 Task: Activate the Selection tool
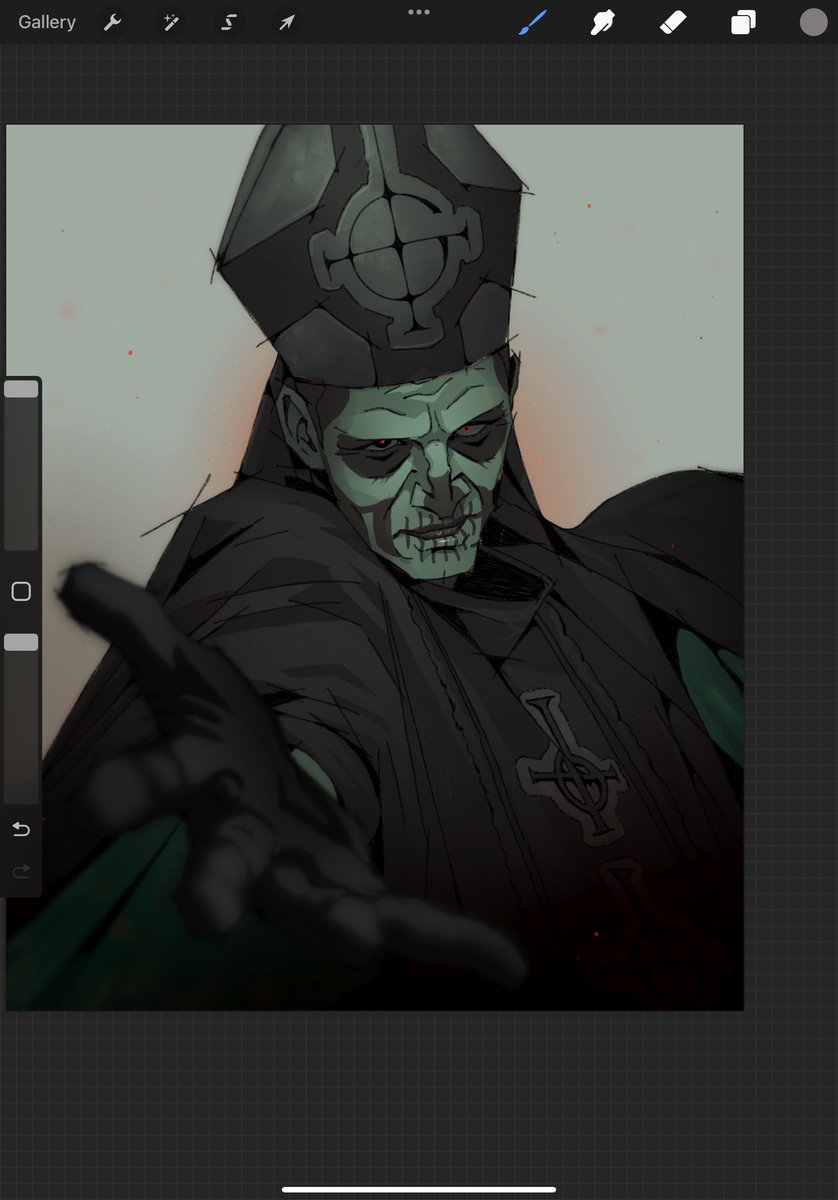[x=228, y=21]
